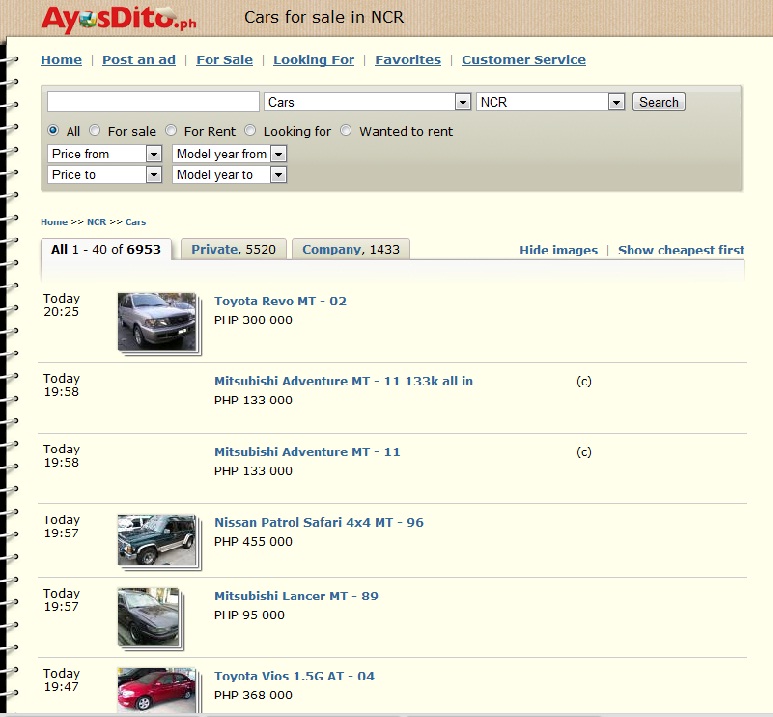Image resolution: width=773 pixels, height=717 pixels.
Task: Select the Looking for radio button
Action: pyautogui.click(x=250, y=130)
